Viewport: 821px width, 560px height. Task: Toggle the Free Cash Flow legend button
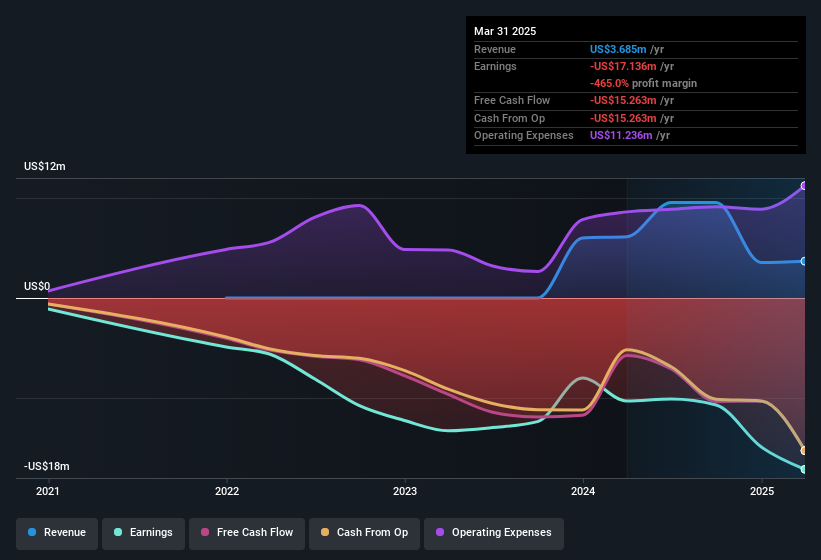click(x=247, y=533)
